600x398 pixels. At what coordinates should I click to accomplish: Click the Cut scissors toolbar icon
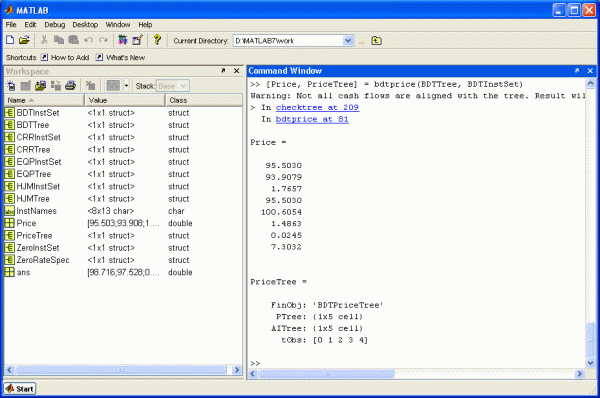click(44, 40)
